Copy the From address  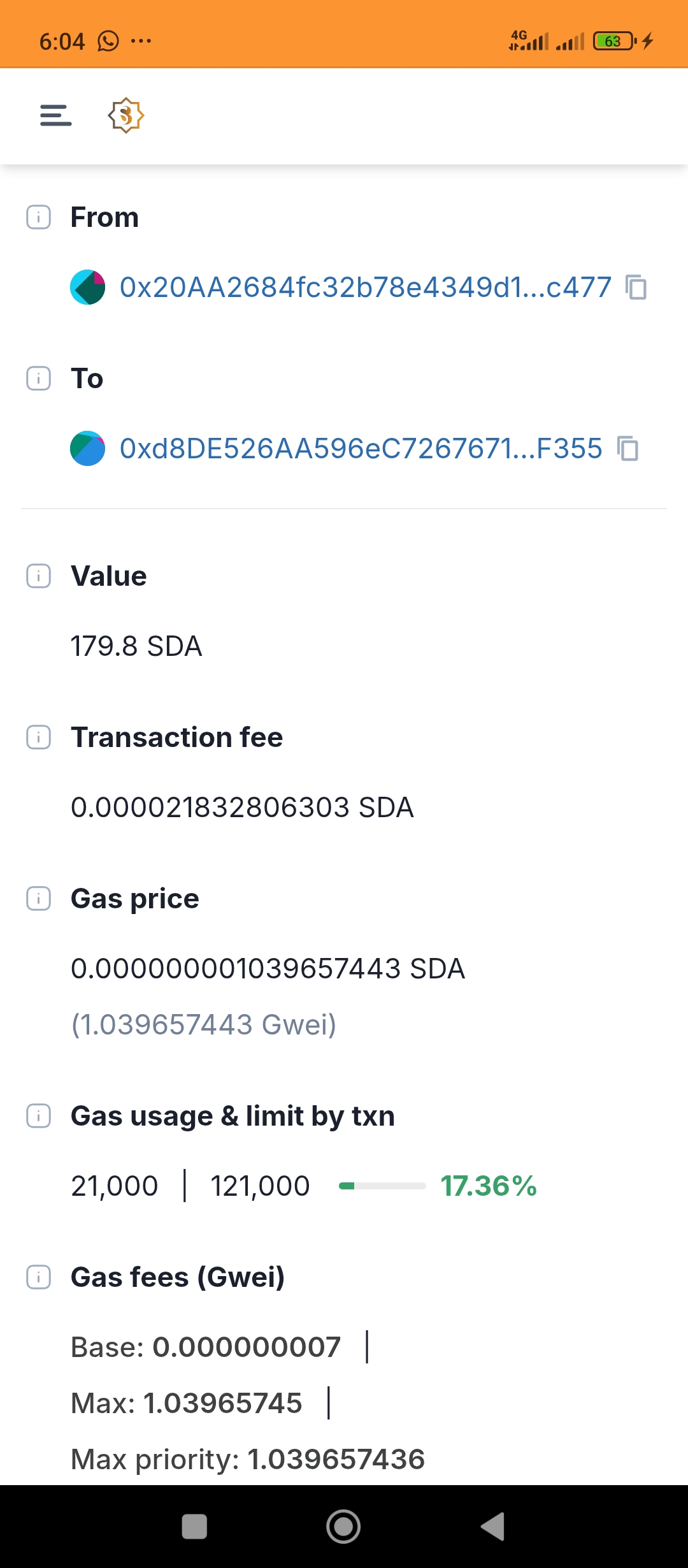click(636, 287)
